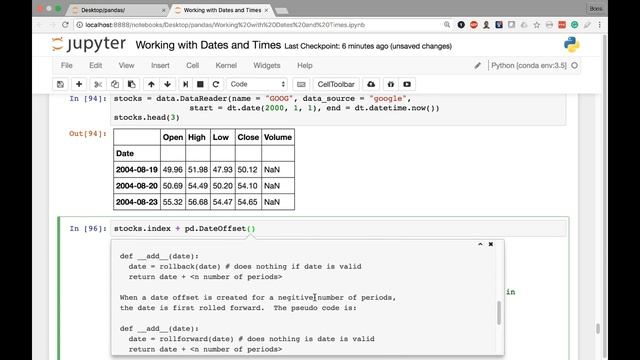Rename notebook via title Working with Dates and Times
640x360 pixels.
click(x=208, y=45)
